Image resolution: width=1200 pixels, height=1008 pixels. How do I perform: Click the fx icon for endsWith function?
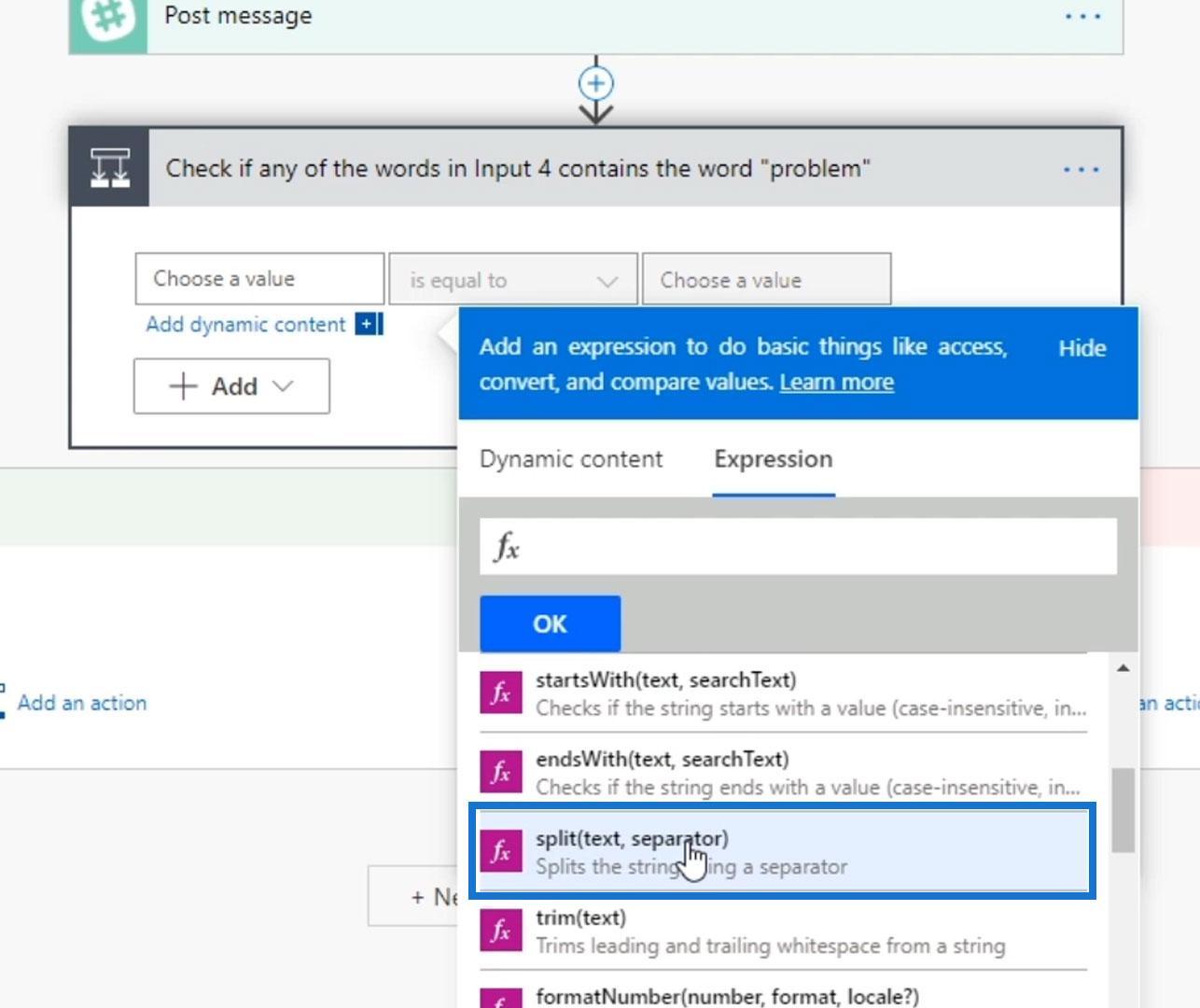coord(501,773)
